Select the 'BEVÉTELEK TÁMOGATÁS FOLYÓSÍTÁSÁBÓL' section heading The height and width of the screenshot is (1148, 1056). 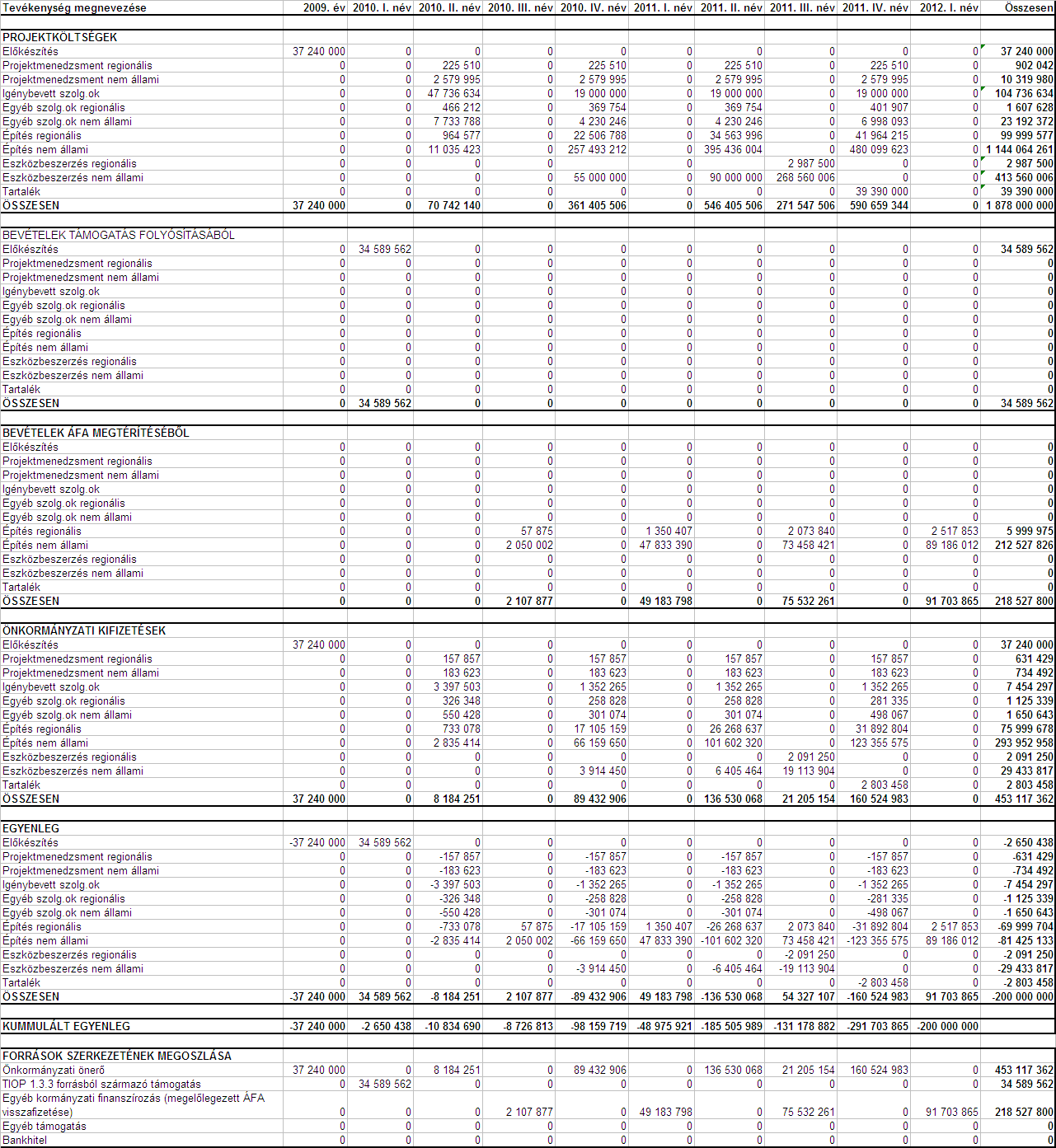pyautogui.click(x=119, y=235)
